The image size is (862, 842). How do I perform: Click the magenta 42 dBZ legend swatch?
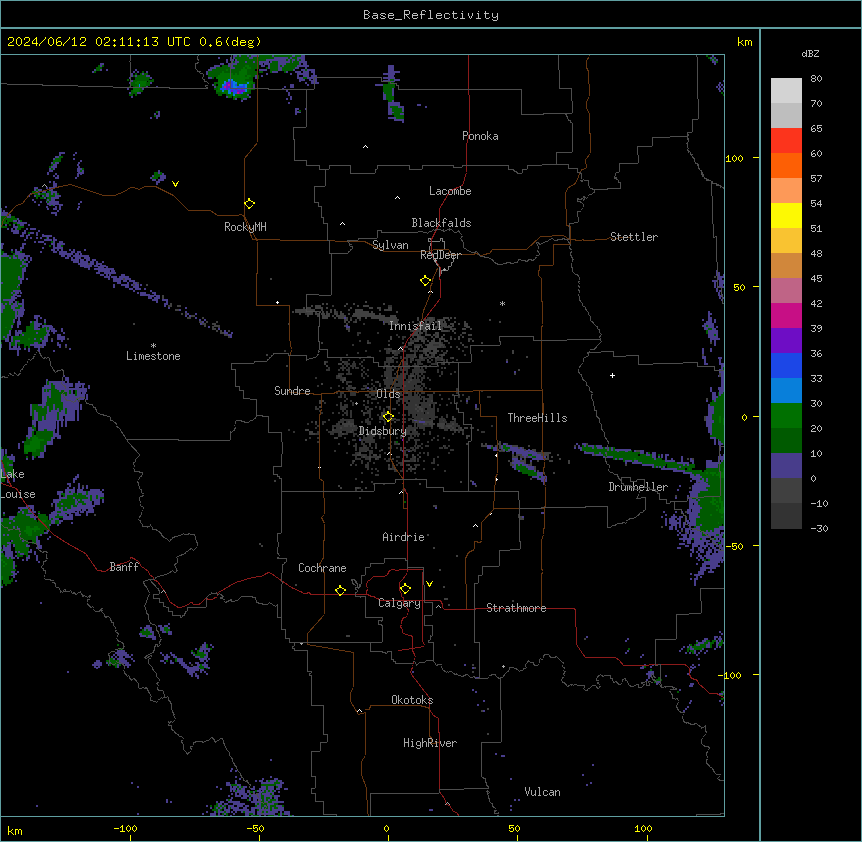pos(786,315)
